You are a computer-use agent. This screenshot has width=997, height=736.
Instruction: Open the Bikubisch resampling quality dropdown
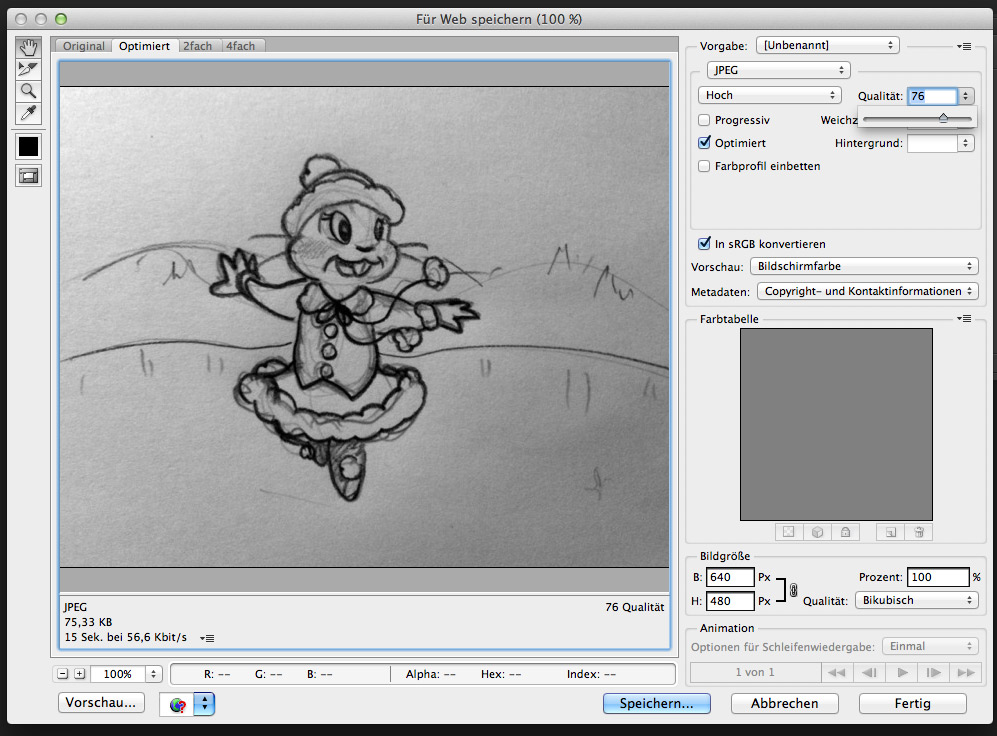[x=915, y=600]
